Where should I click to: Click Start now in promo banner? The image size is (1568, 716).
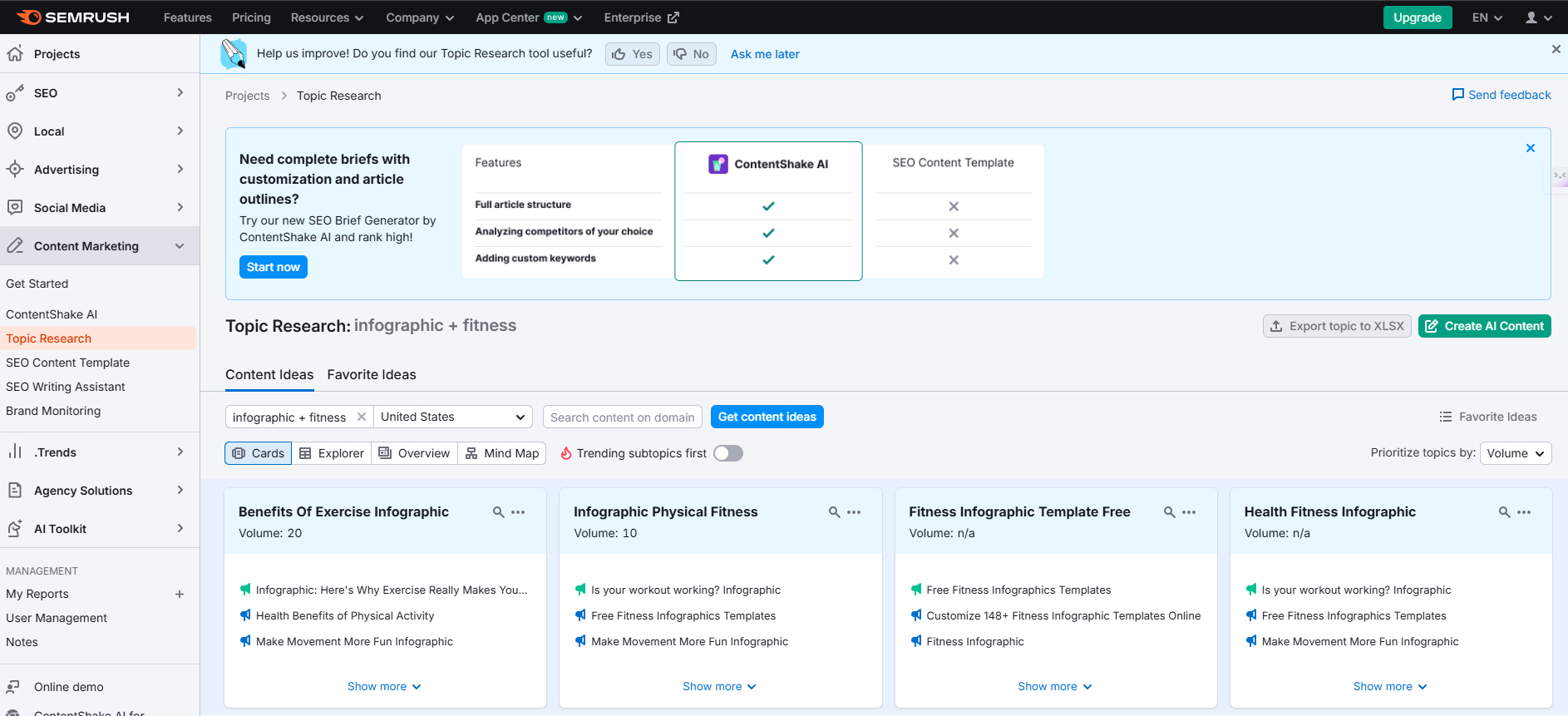point(274,267)
